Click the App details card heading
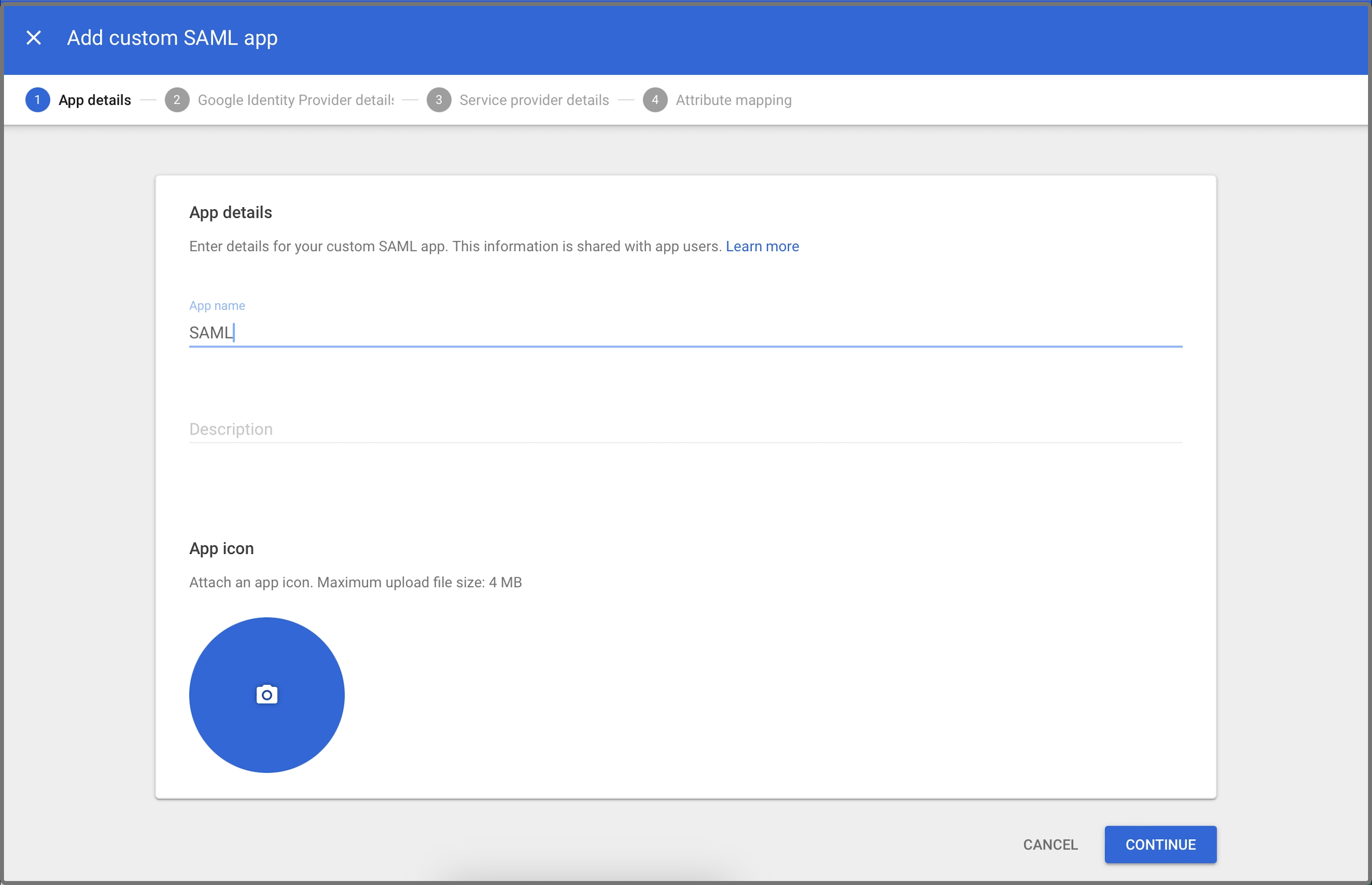 click(230, 212)
